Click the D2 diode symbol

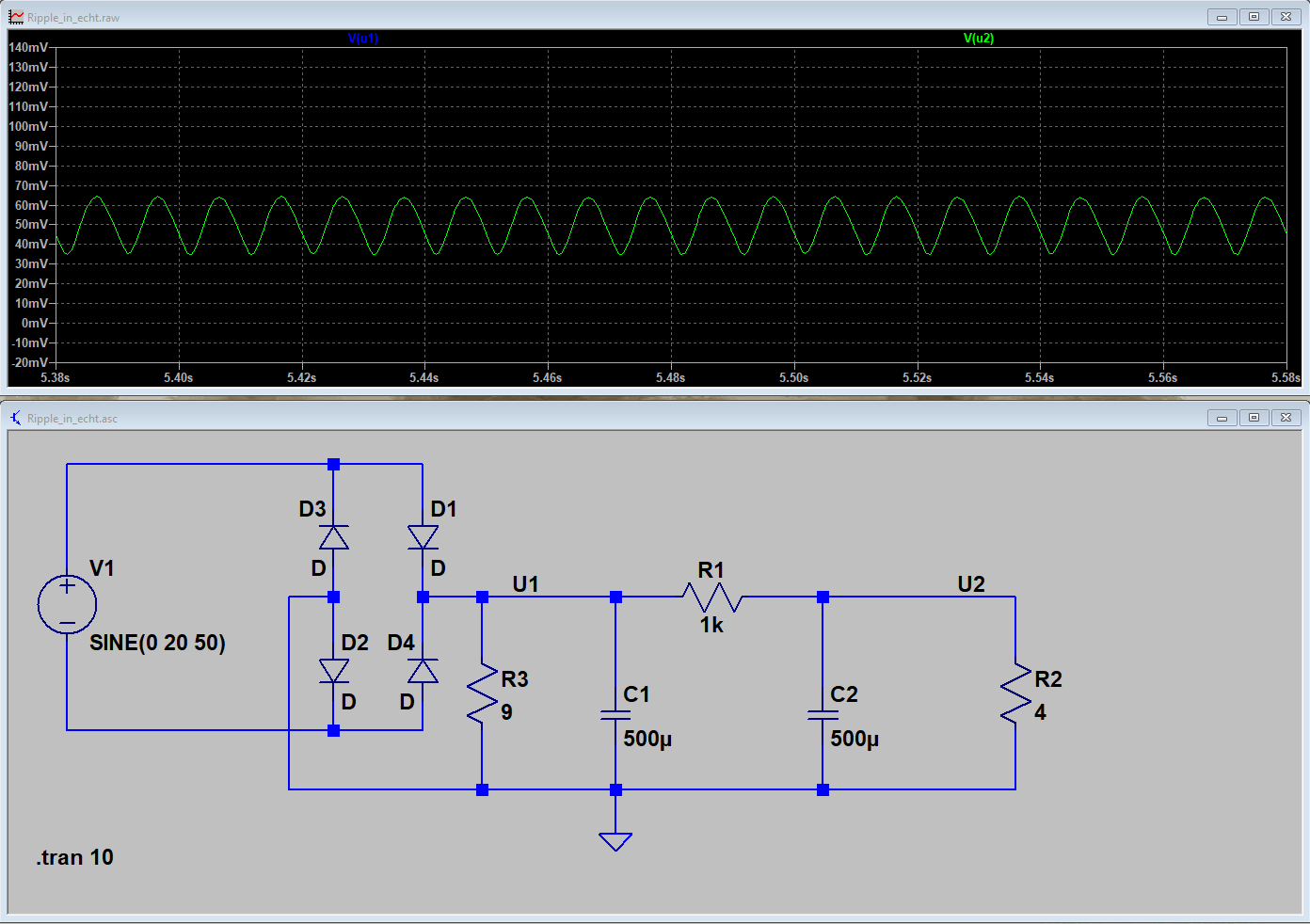point(333,671)
